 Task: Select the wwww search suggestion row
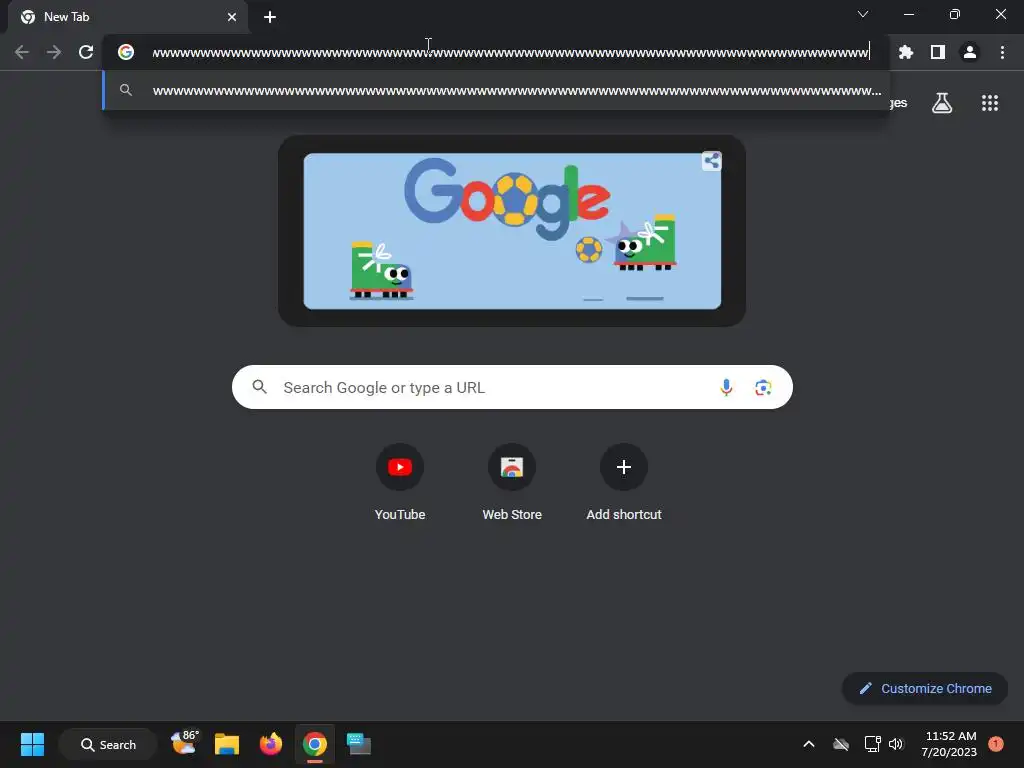496,90
